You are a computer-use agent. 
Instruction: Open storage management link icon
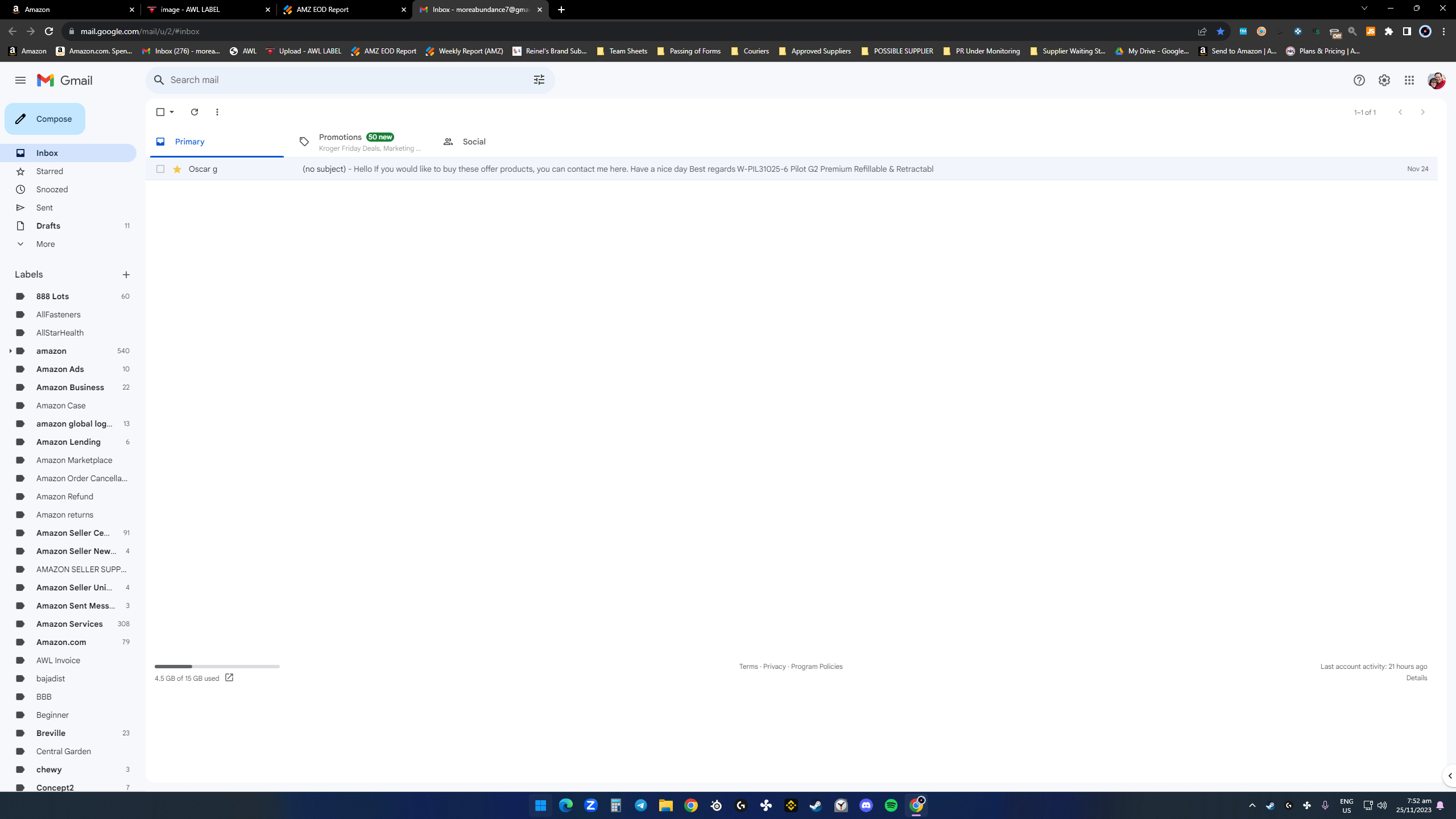point(229,677)
